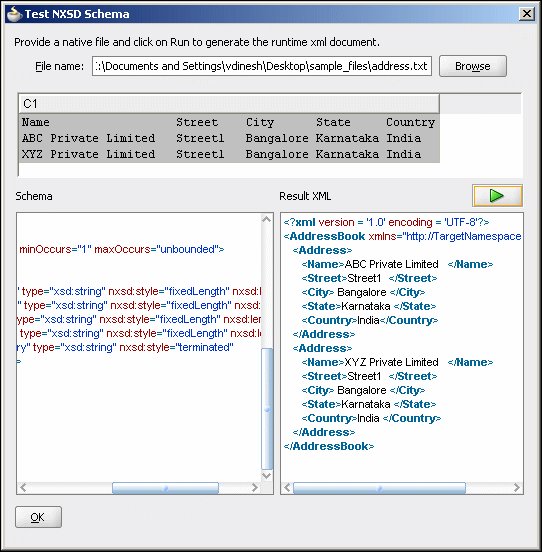Click the C1 column header
The width and height of the screenshot is (542, 552).
tap(229, 104)
